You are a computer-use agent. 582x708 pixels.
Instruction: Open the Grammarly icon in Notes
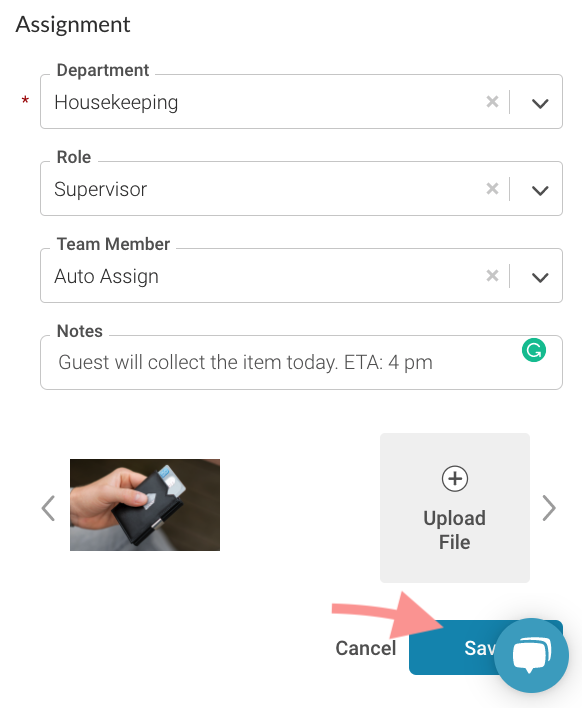[x=534, y=350]
